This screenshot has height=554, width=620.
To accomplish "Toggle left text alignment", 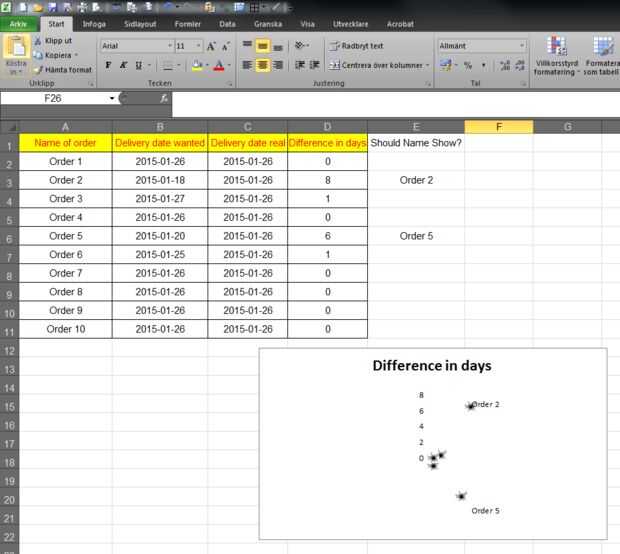I will coord(247,65).
